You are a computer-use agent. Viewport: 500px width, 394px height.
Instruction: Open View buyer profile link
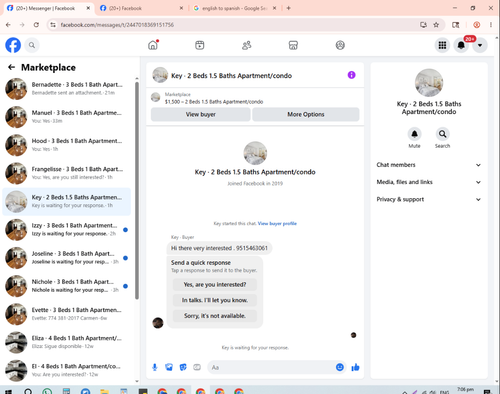pyautogui.click(x=277, y=223)
